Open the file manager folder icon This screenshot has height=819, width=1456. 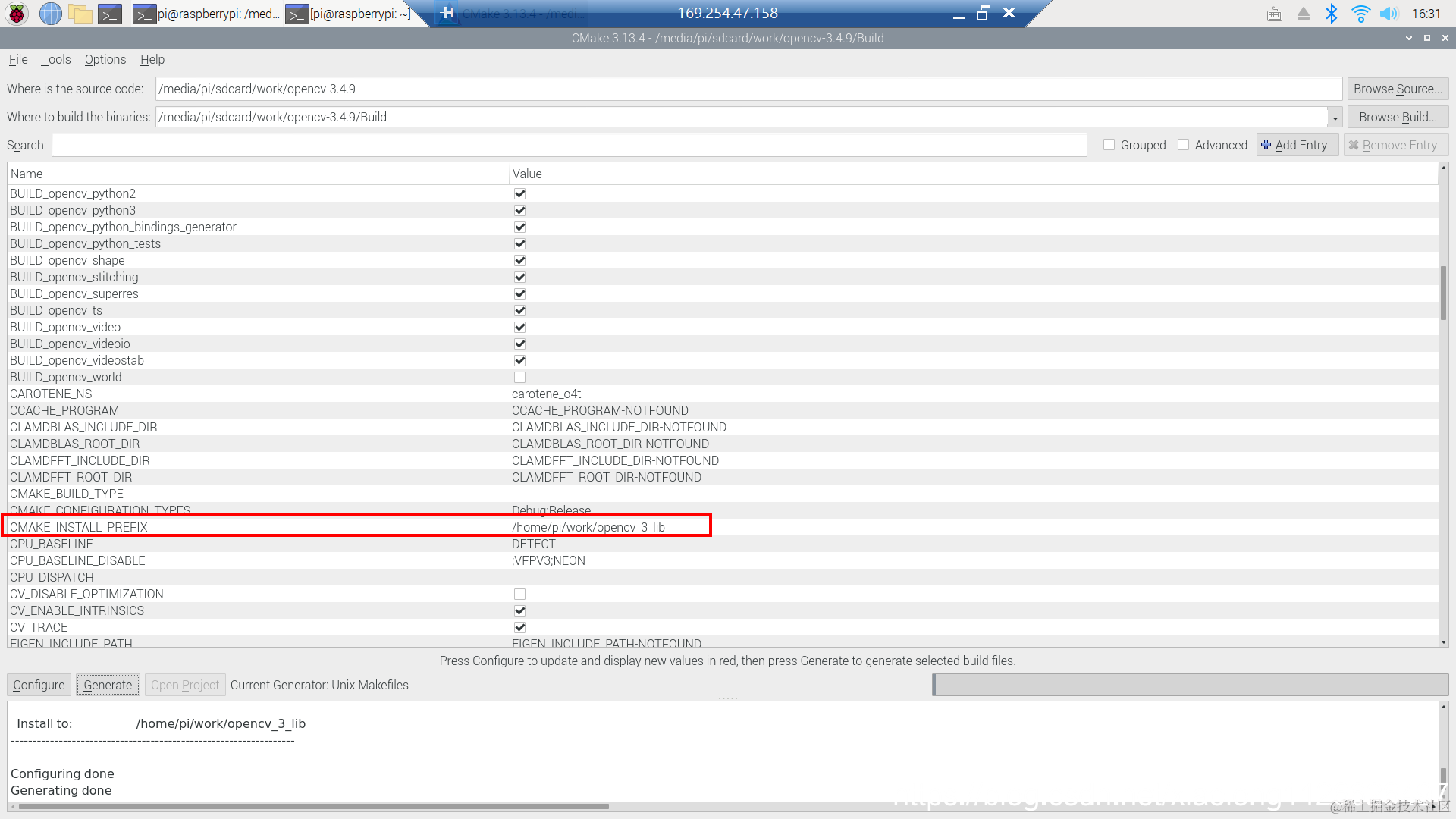pyautogui.click(x=80, y=13)
